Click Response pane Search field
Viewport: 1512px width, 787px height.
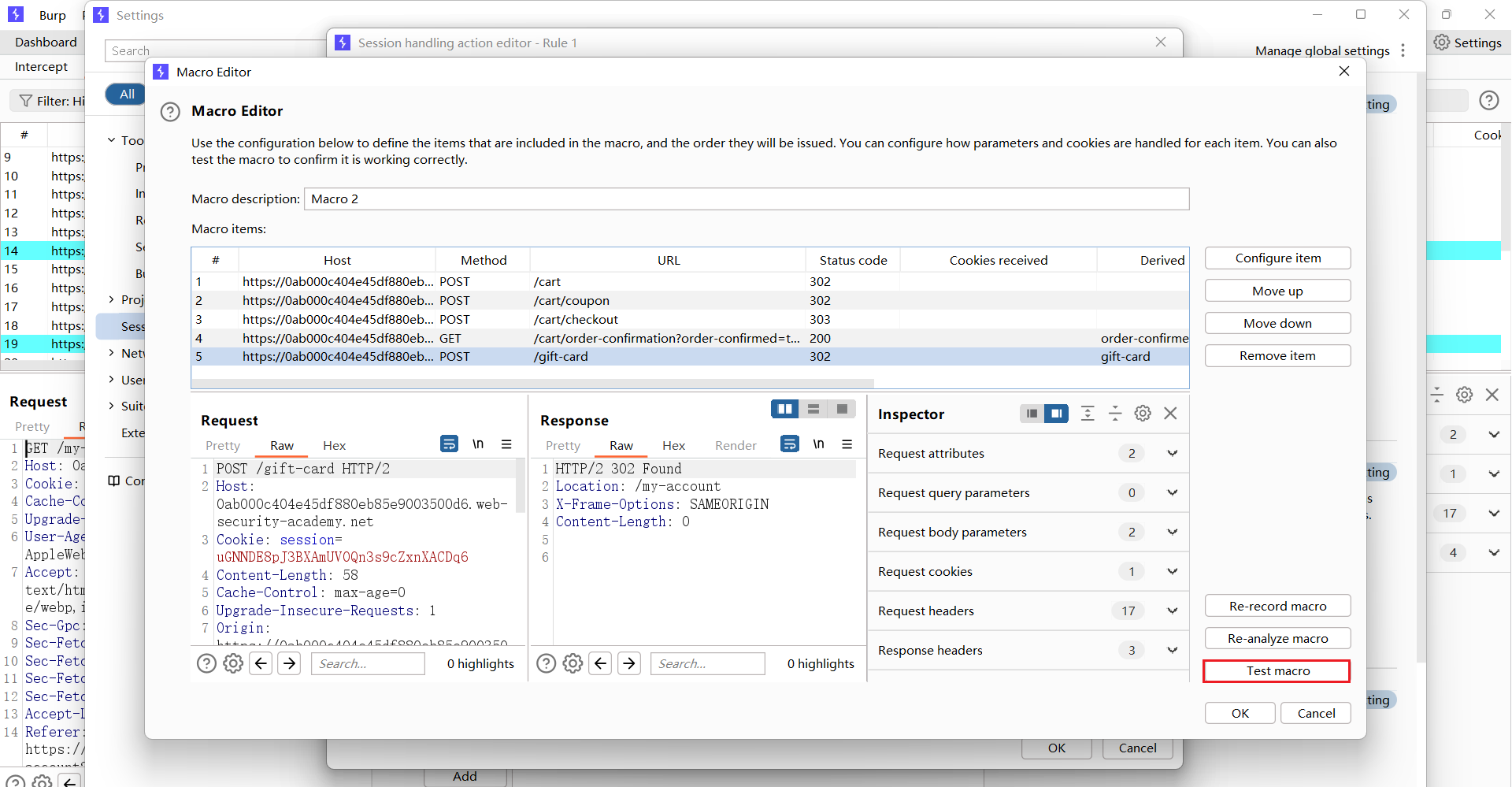(x=708, y=664)
